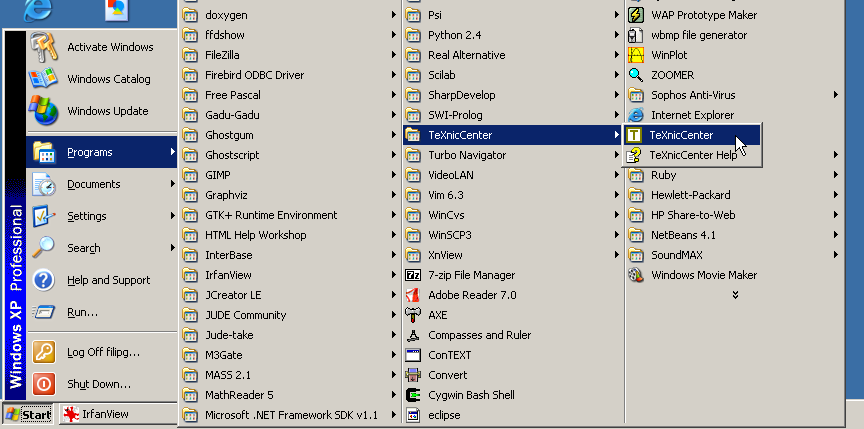
Task: Select WinSCP3 entry
Action: pyautogui.click(x=513, y=235)
